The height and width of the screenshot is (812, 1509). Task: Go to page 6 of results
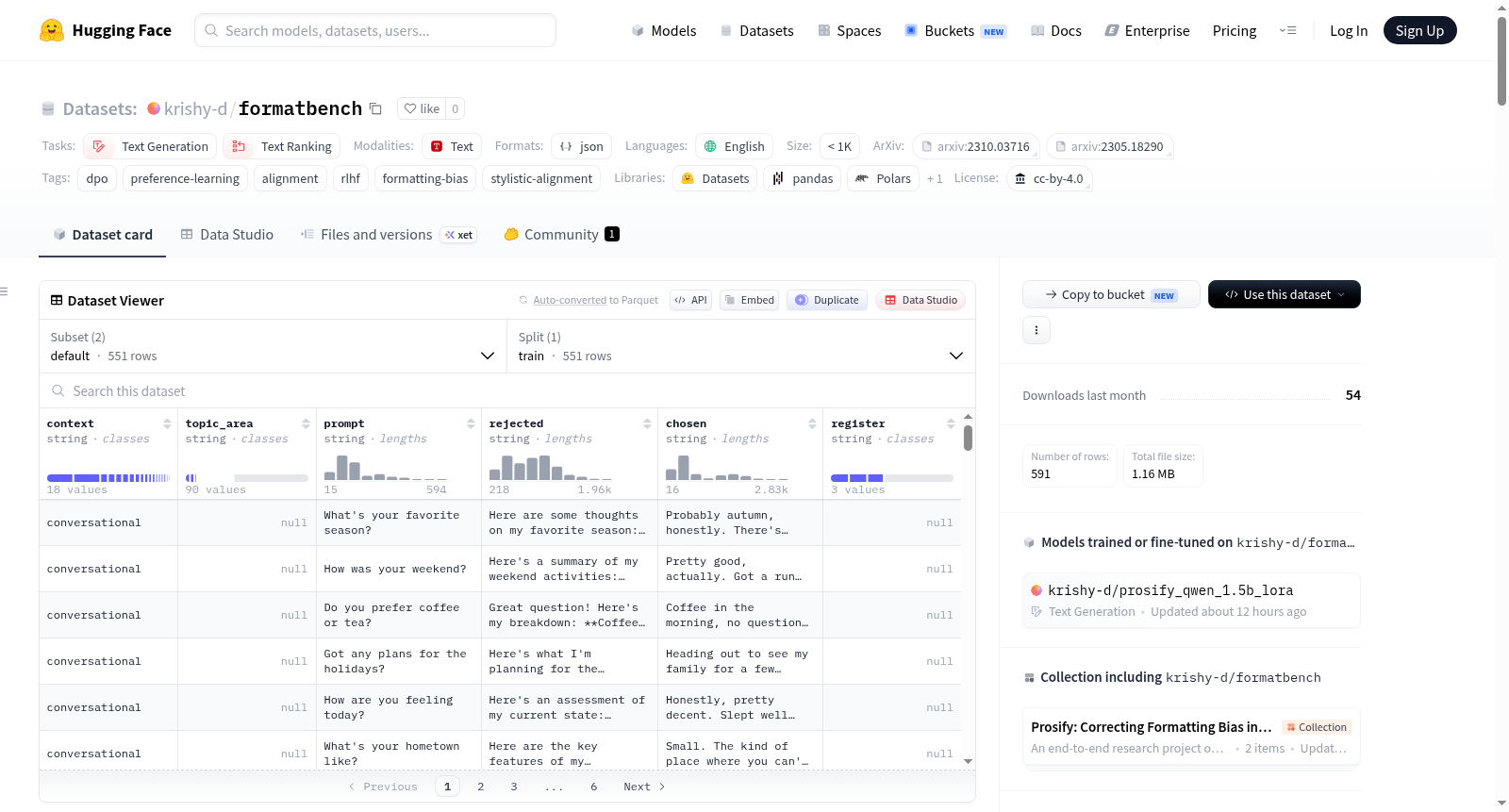(x=594, y=787)
